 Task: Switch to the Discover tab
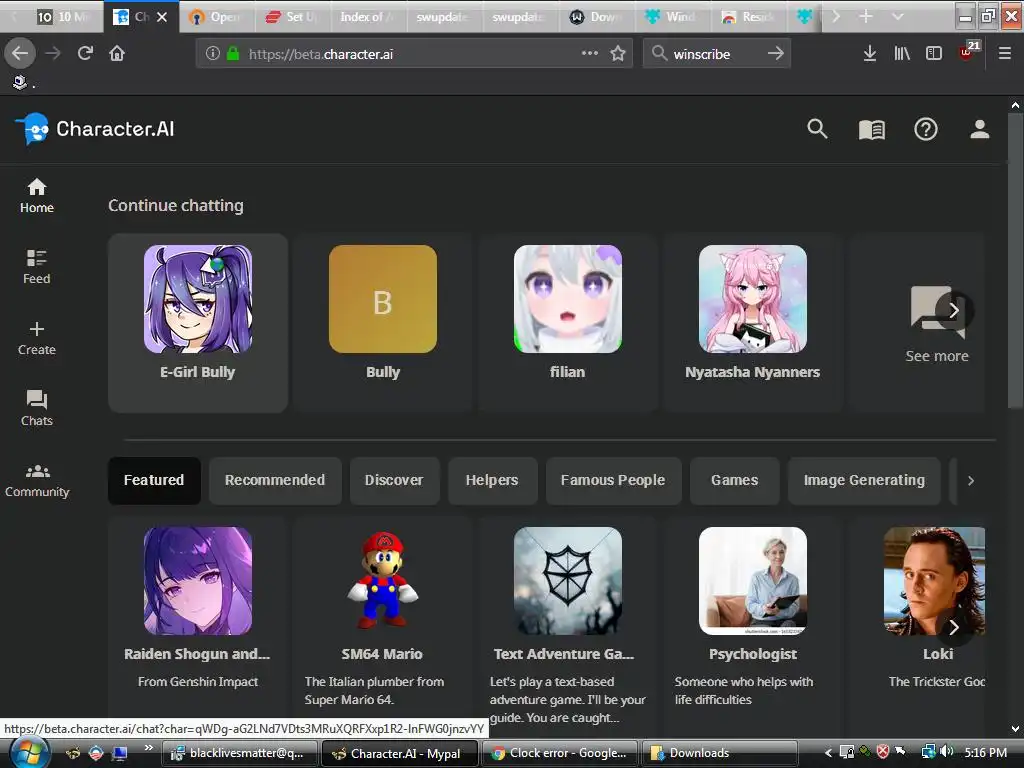tap(394, 481)
